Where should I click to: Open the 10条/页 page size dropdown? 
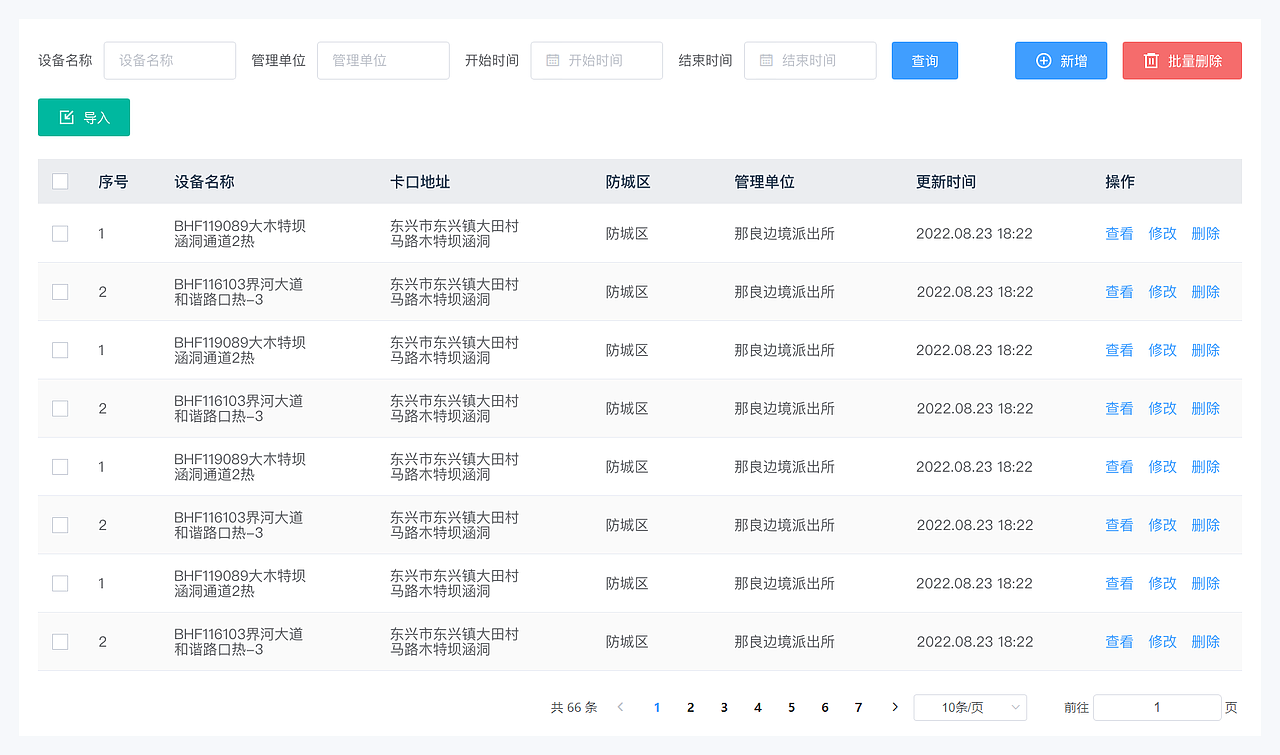point(970,707)
